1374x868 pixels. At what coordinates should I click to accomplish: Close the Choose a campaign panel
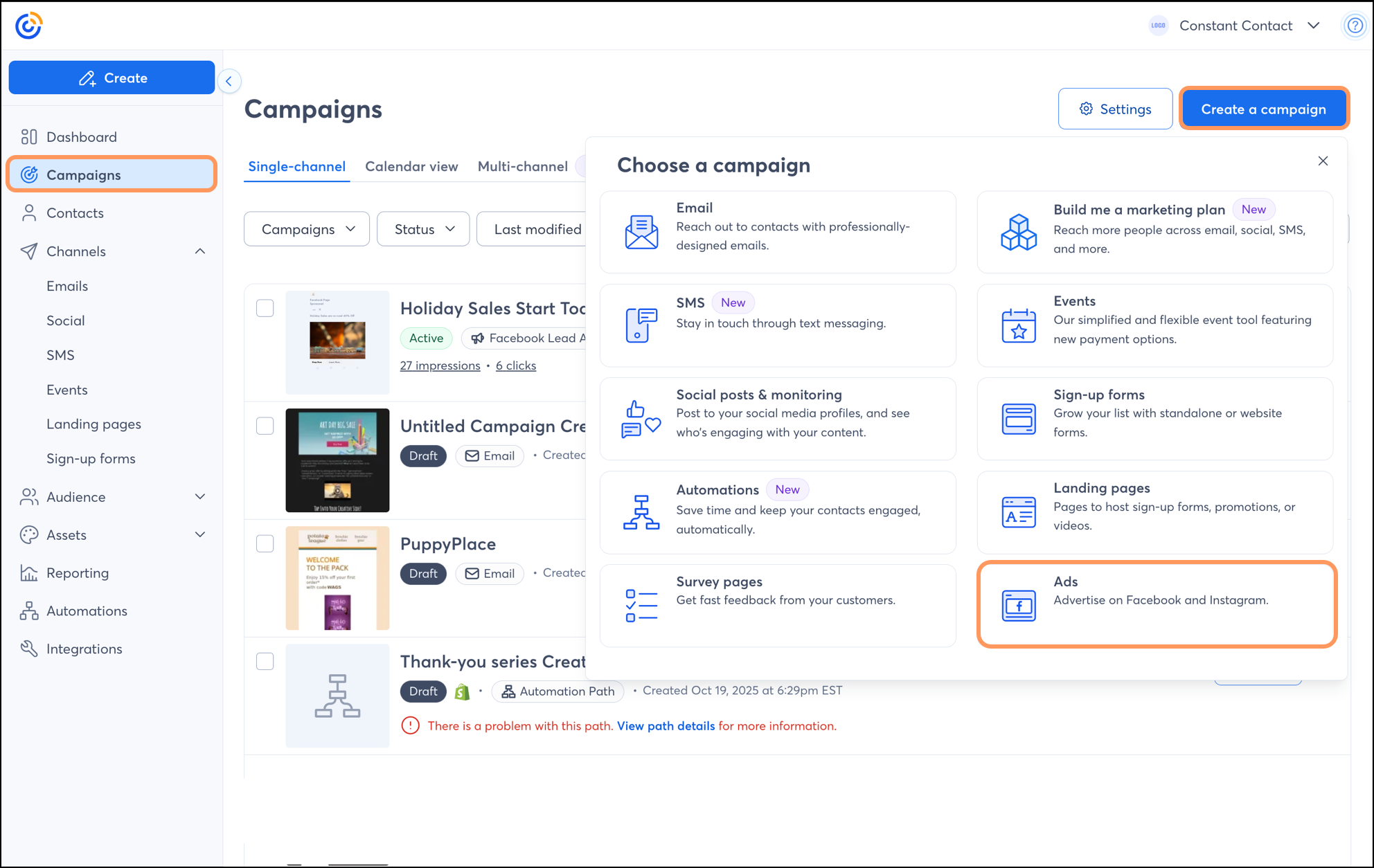point(1323,161)
